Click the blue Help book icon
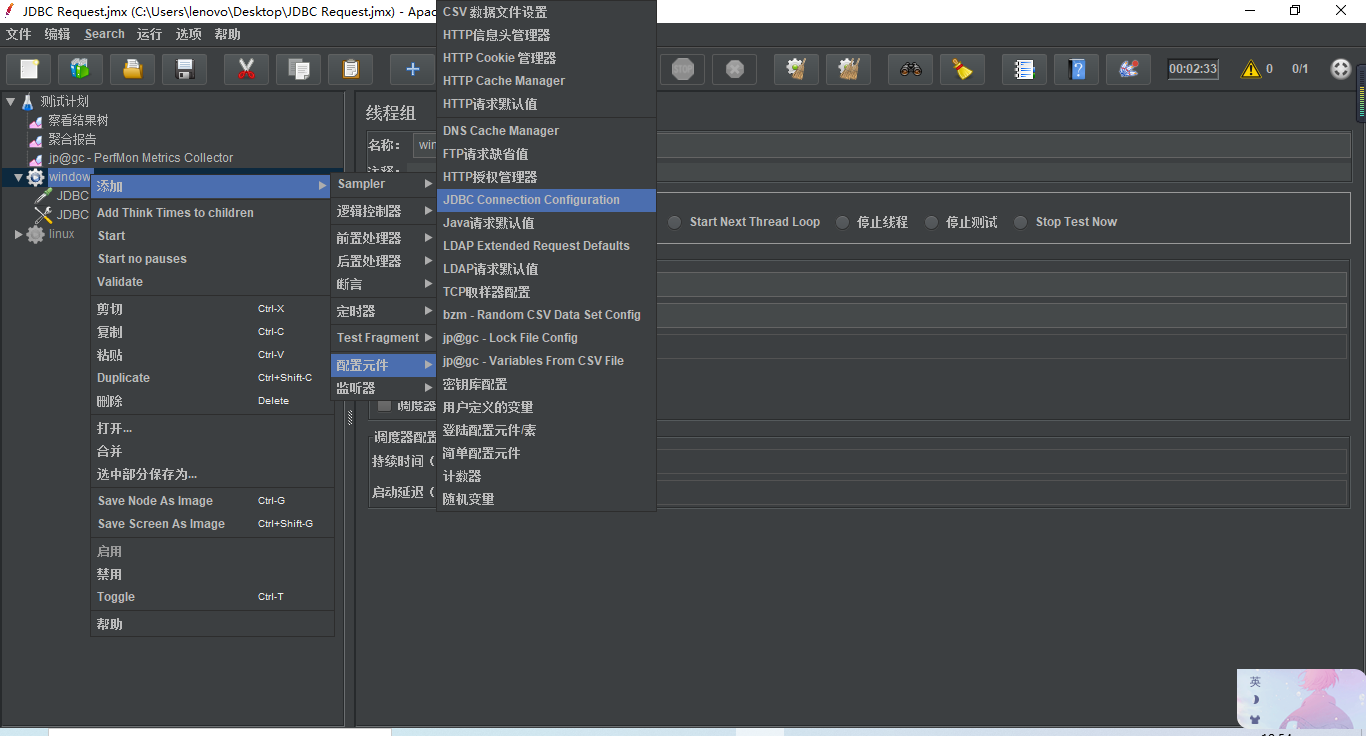 click(x=1076, y=69)
